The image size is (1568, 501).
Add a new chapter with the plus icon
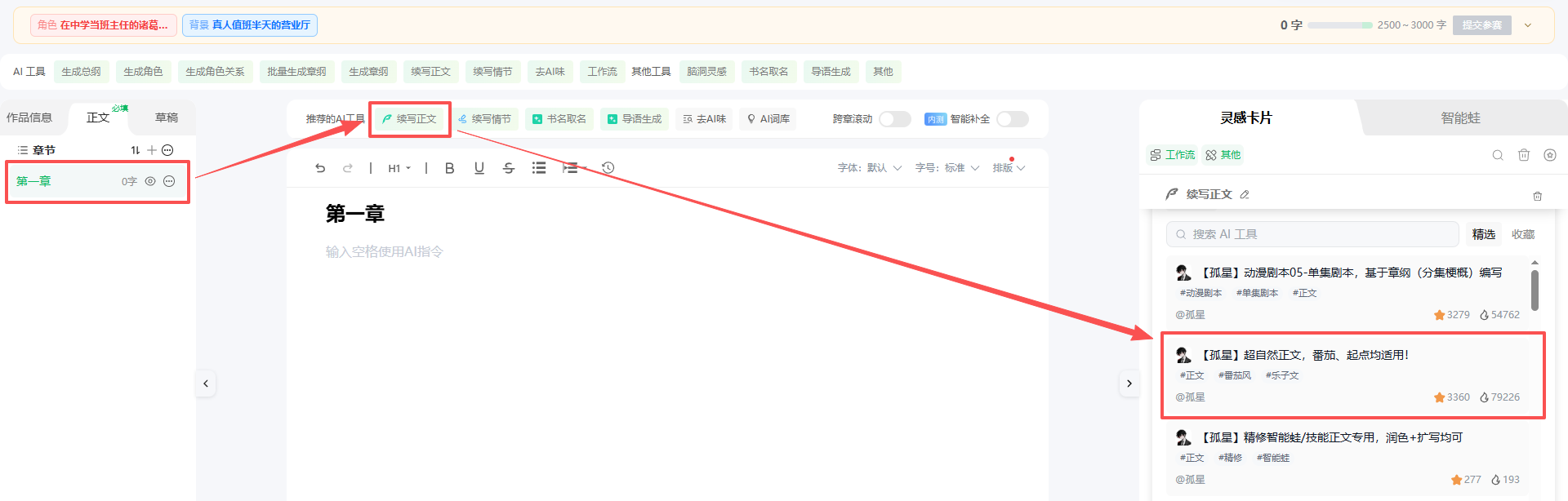pyautogui.click(x=152, y=150)
